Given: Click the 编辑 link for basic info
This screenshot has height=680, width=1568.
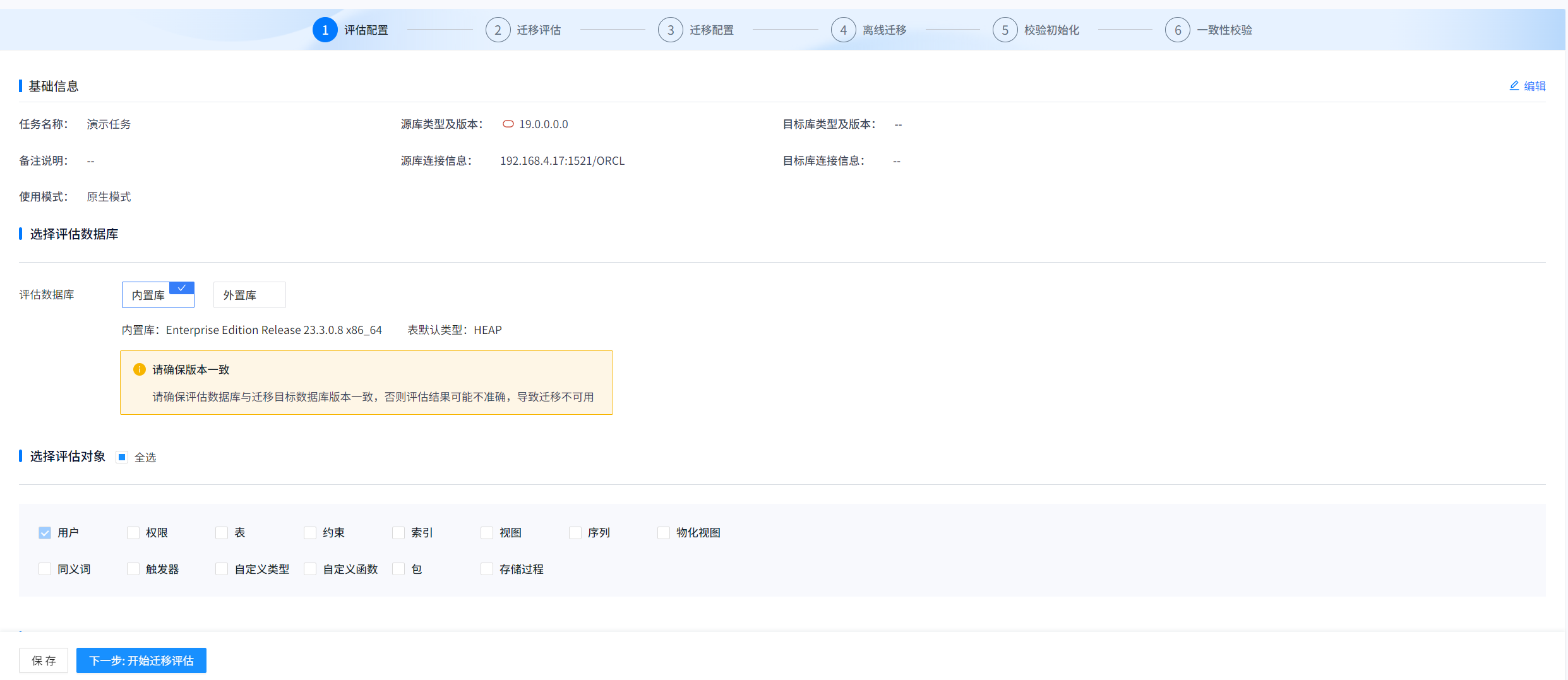Looking at the screenshot, I should 1527,86.
